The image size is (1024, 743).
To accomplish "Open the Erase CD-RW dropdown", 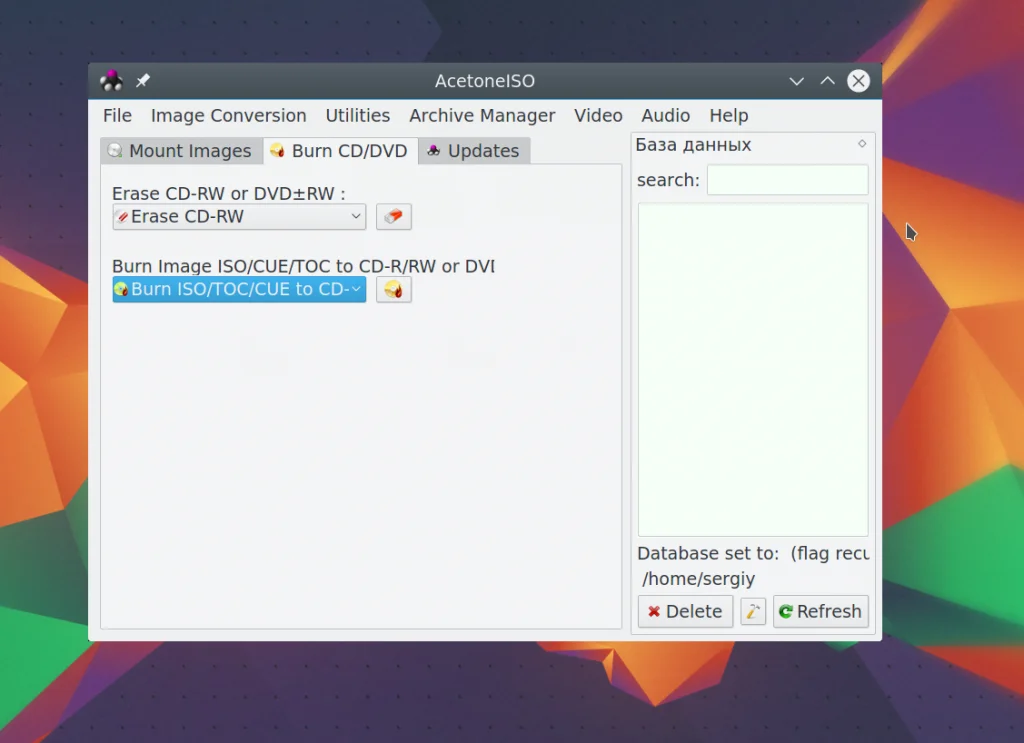I will click(x=239, y=217).
